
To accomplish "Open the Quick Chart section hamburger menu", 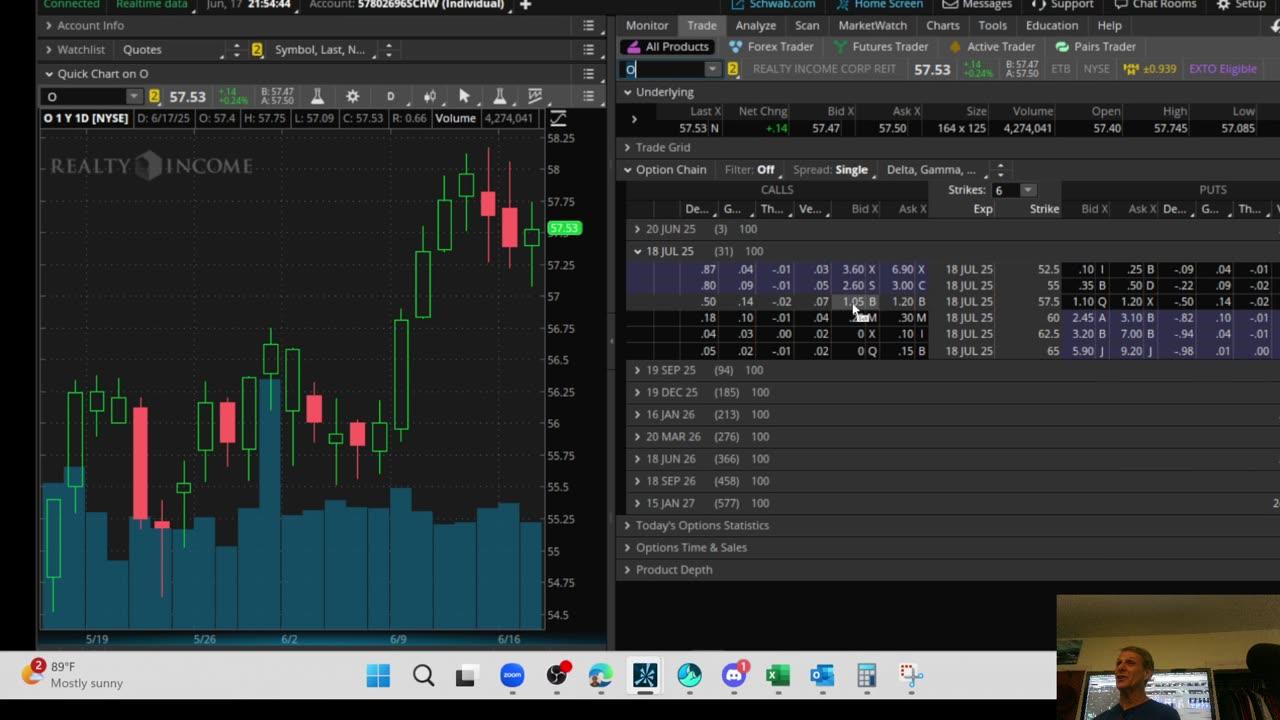I will [x=589, y=74].
